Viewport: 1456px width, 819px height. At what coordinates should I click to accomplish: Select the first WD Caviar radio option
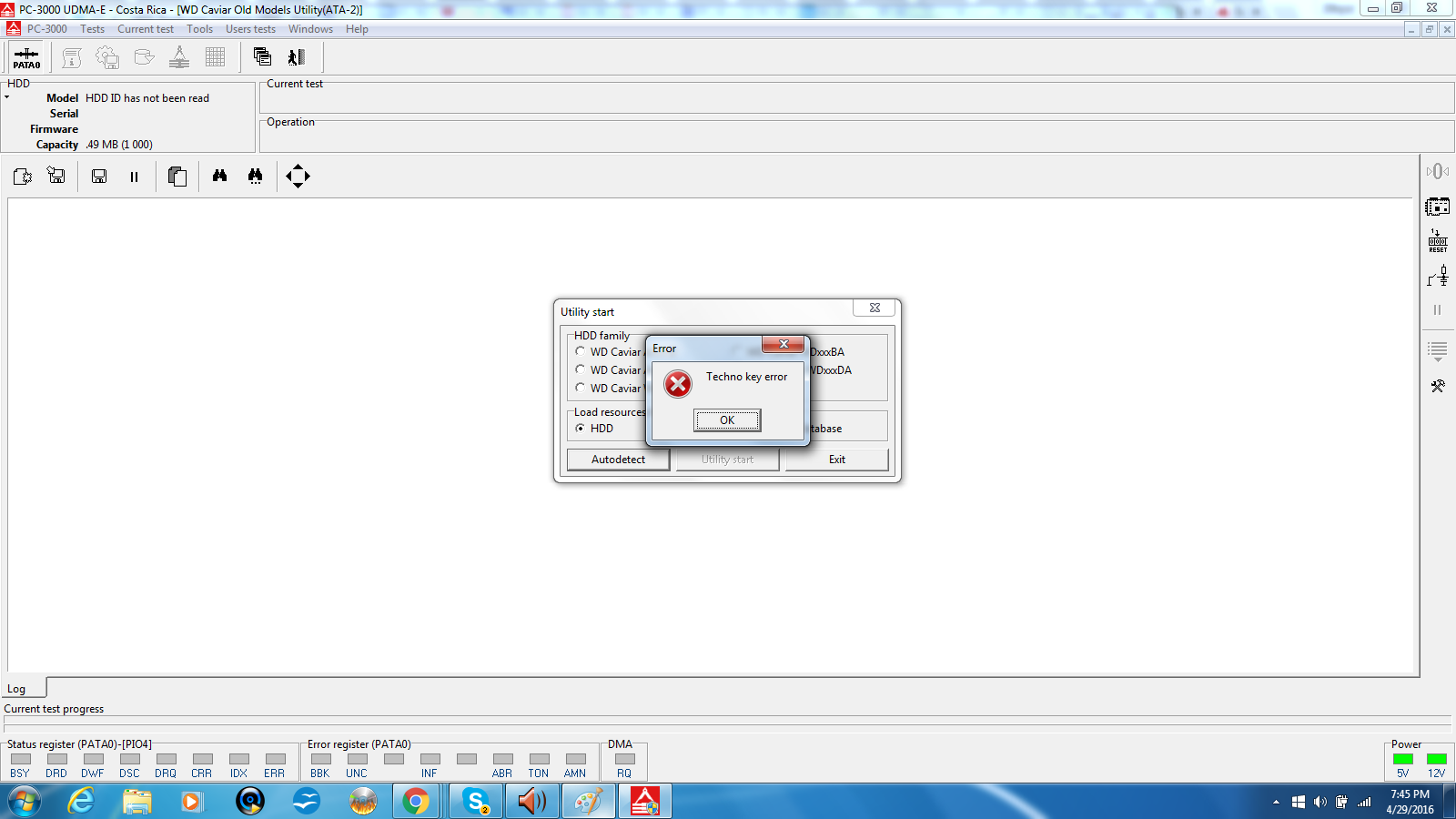pos(580,351)
